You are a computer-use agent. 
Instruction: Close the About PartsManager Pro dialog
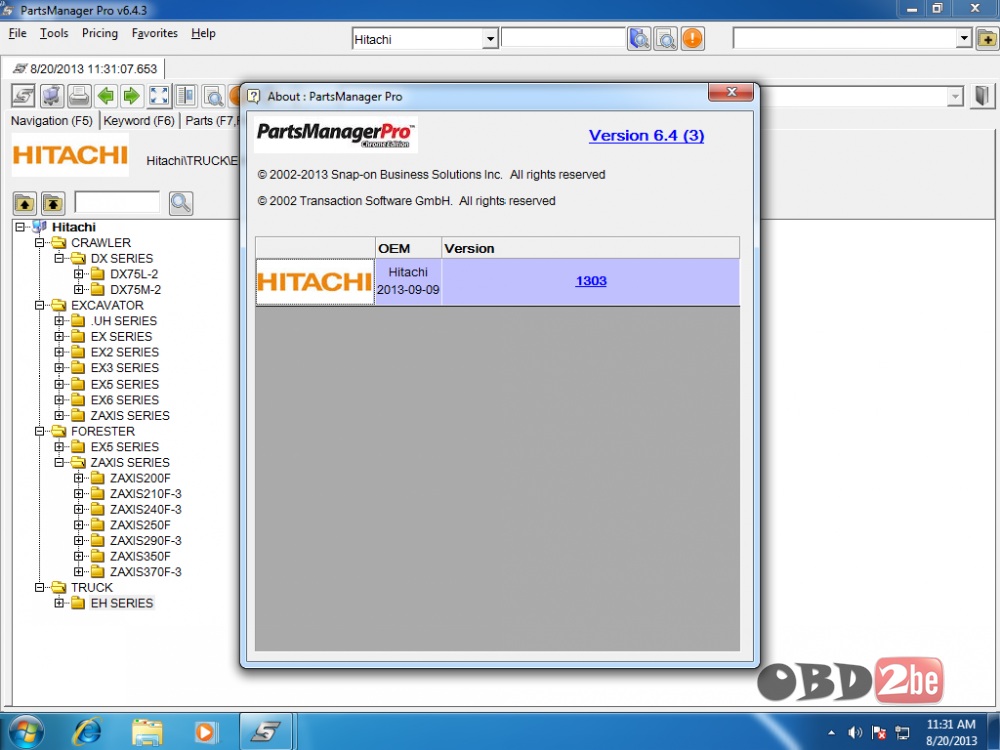click(731, 92)
